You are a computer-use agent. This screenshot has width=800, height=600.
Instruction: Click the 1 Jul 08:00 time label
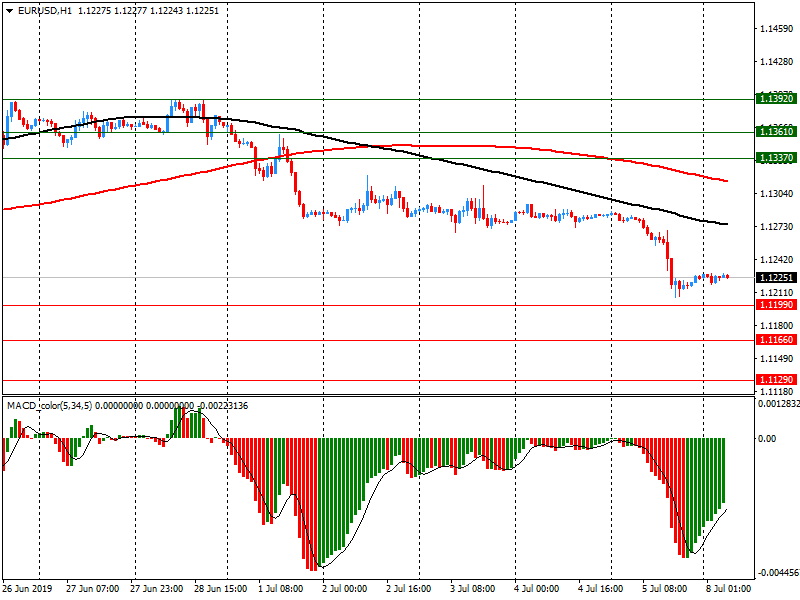(x=280, y=589)
